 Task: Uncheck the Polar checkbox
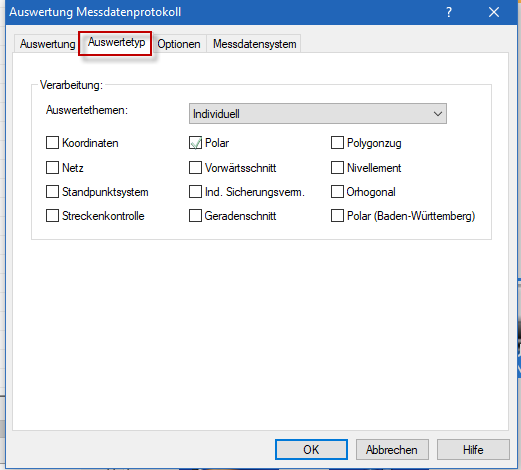point(195,143)
